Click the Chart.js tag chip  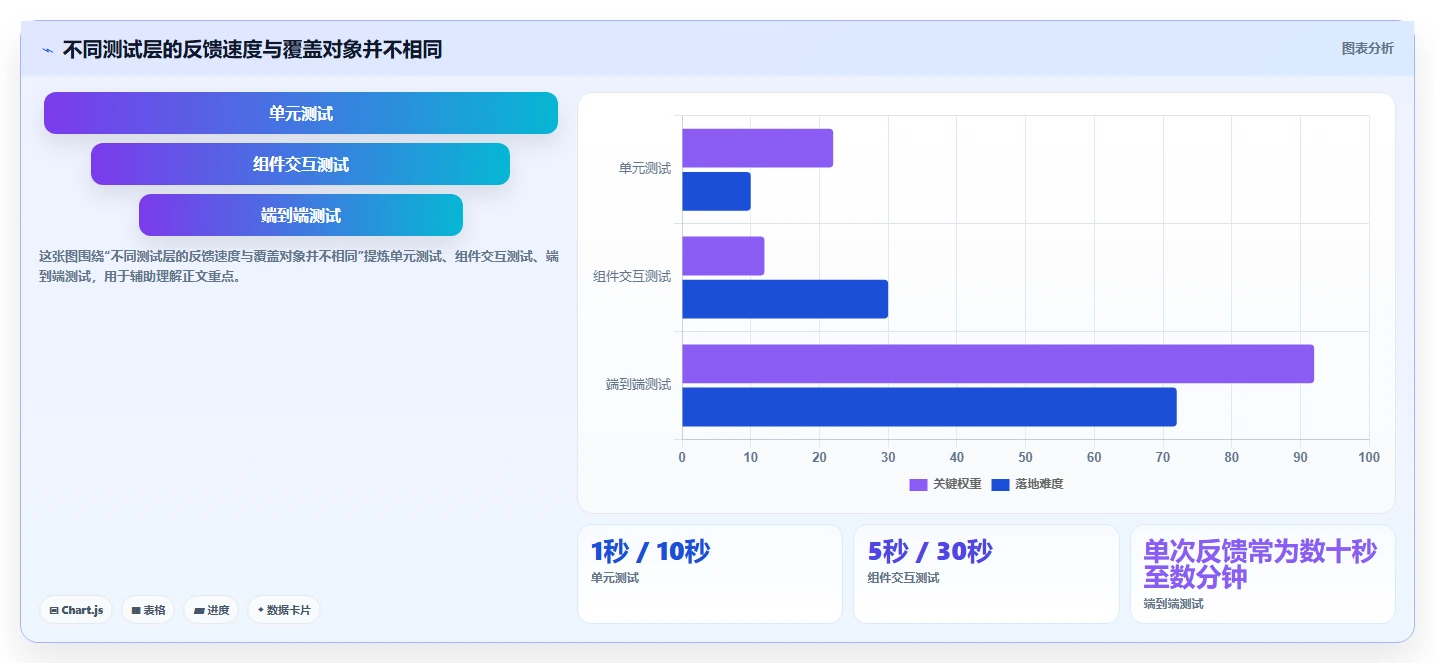[x=76, y=610]
